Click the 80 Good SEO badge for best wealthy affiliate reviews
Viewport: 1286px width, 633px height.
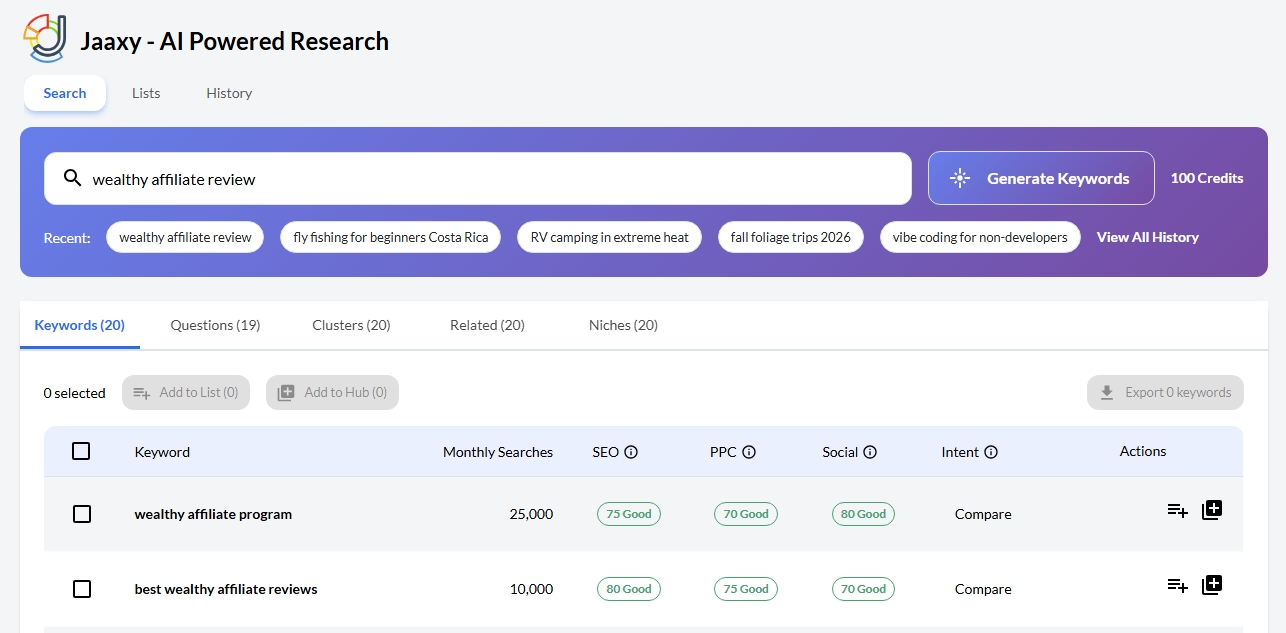629,589
